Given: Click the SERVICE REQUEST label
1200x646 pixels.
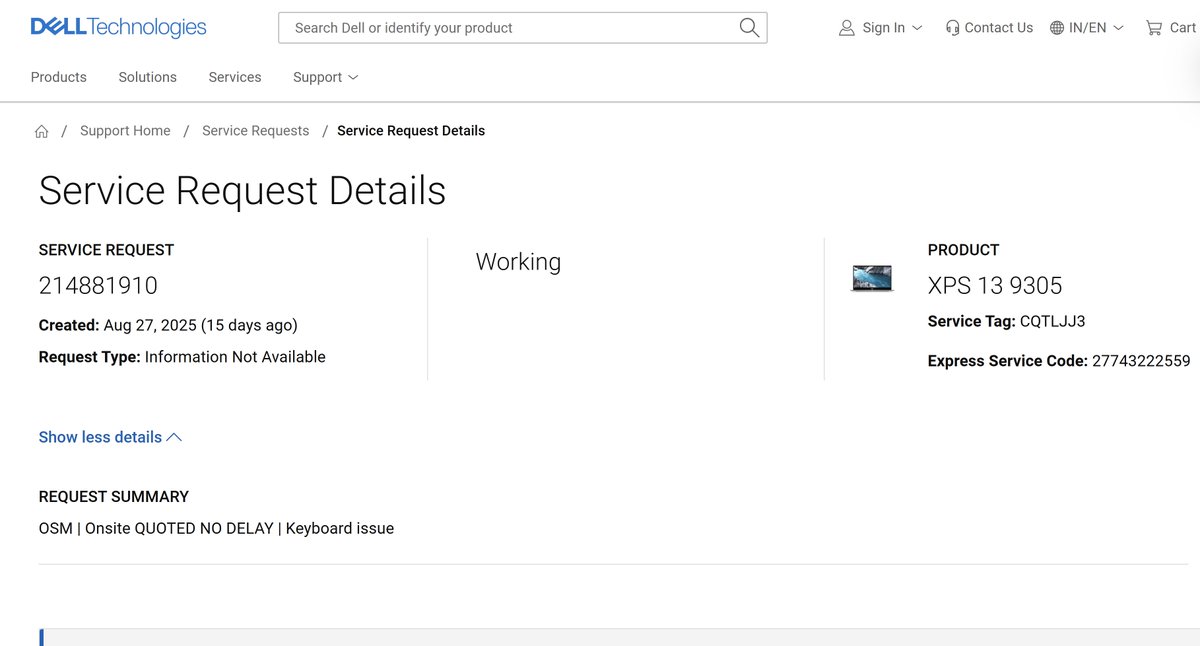Looking at the screenshot, I should (x=106, y=250).
